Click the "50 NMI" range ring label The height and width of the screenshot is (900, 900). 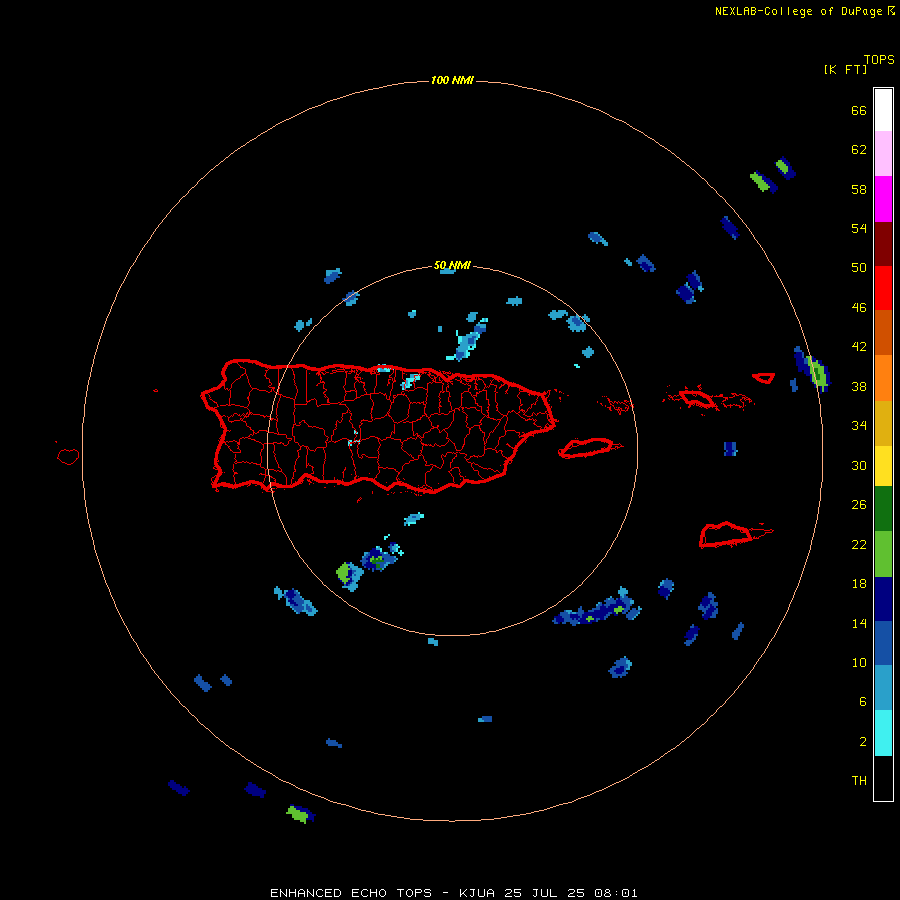pos(452,265)
